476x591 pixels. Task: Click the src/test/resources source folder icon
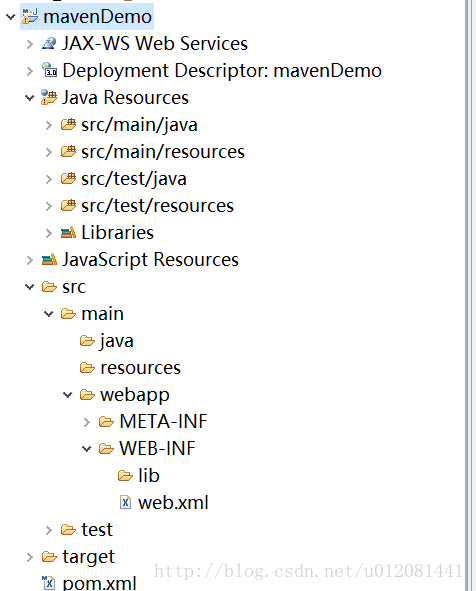click(68, 206)
